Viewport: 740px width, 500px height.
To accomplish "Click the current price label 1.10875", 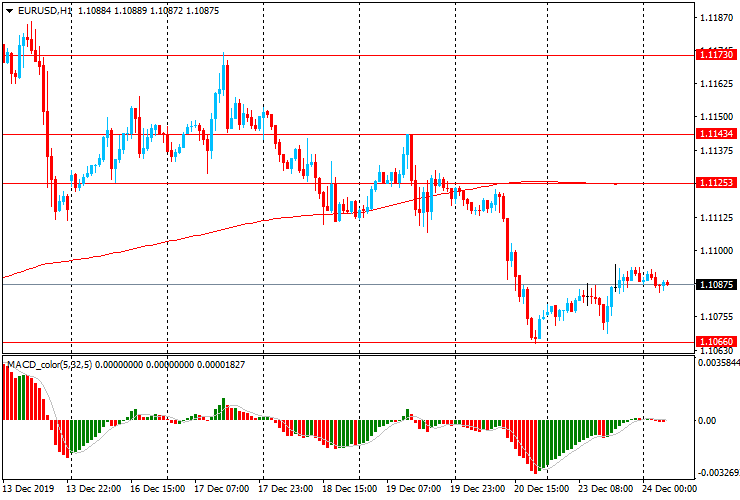I will pyautogui.click(x=716, y=285).
